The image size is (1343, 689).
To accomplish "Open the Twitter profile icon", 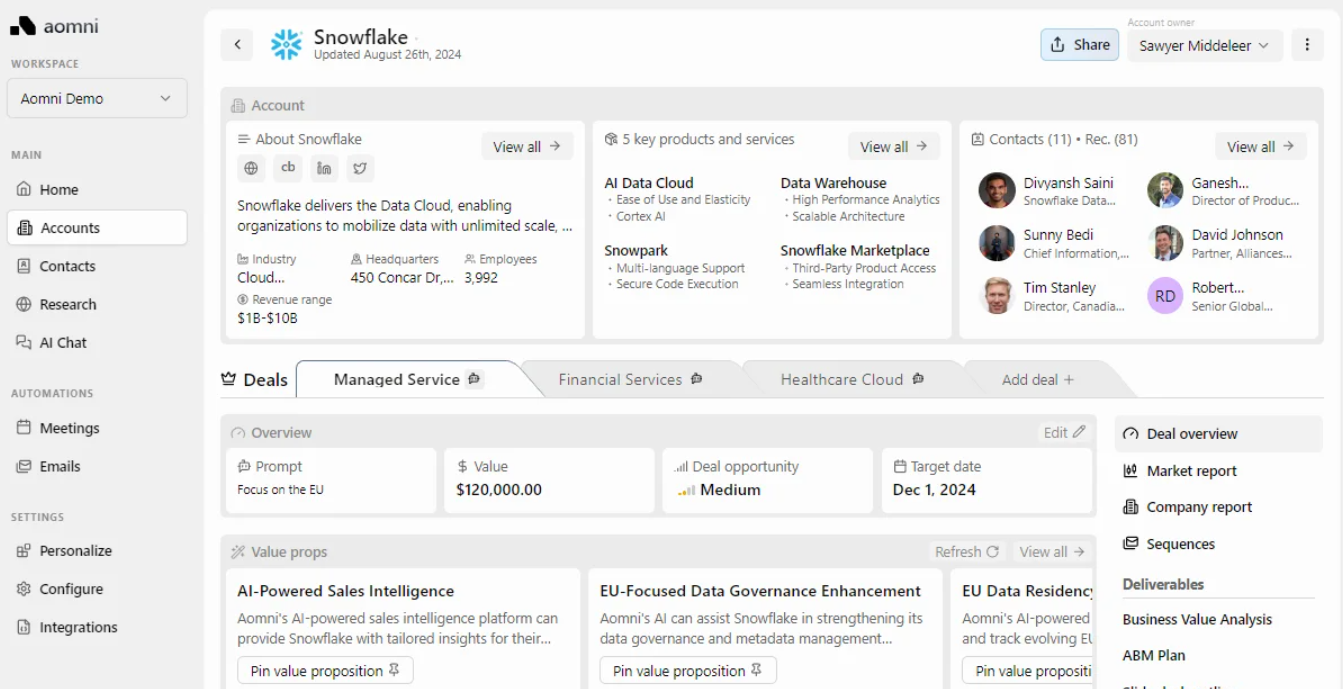I will 360,168.
